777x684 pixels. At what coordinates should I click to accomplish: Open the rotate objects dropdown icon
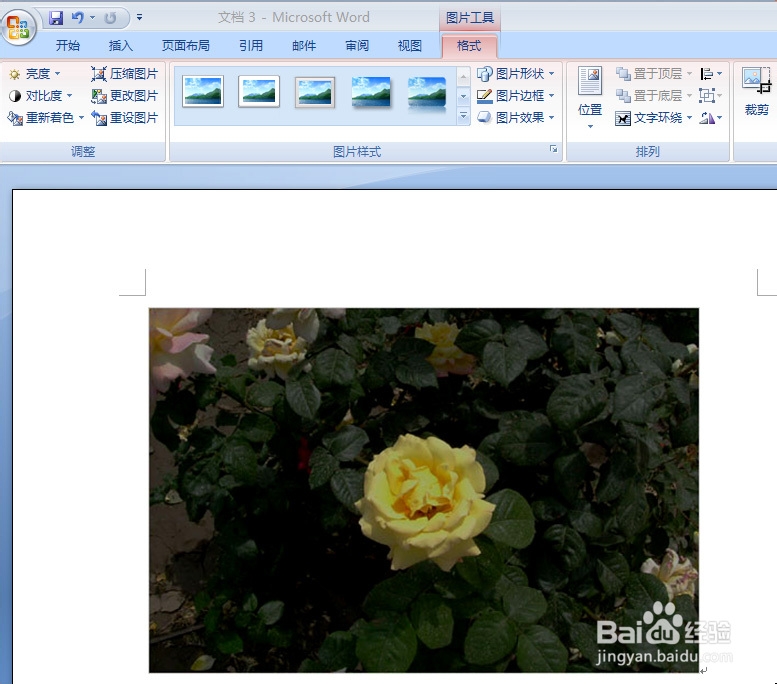point(711,118)
